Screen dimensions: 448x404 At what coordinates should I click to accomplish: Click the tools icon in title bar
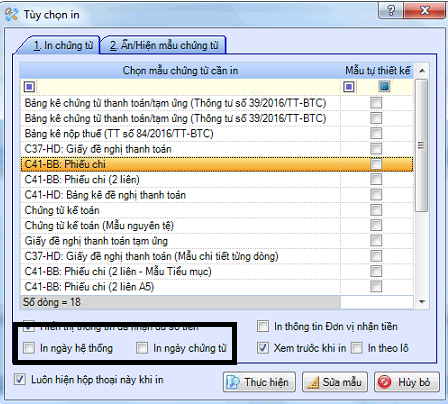12,14
